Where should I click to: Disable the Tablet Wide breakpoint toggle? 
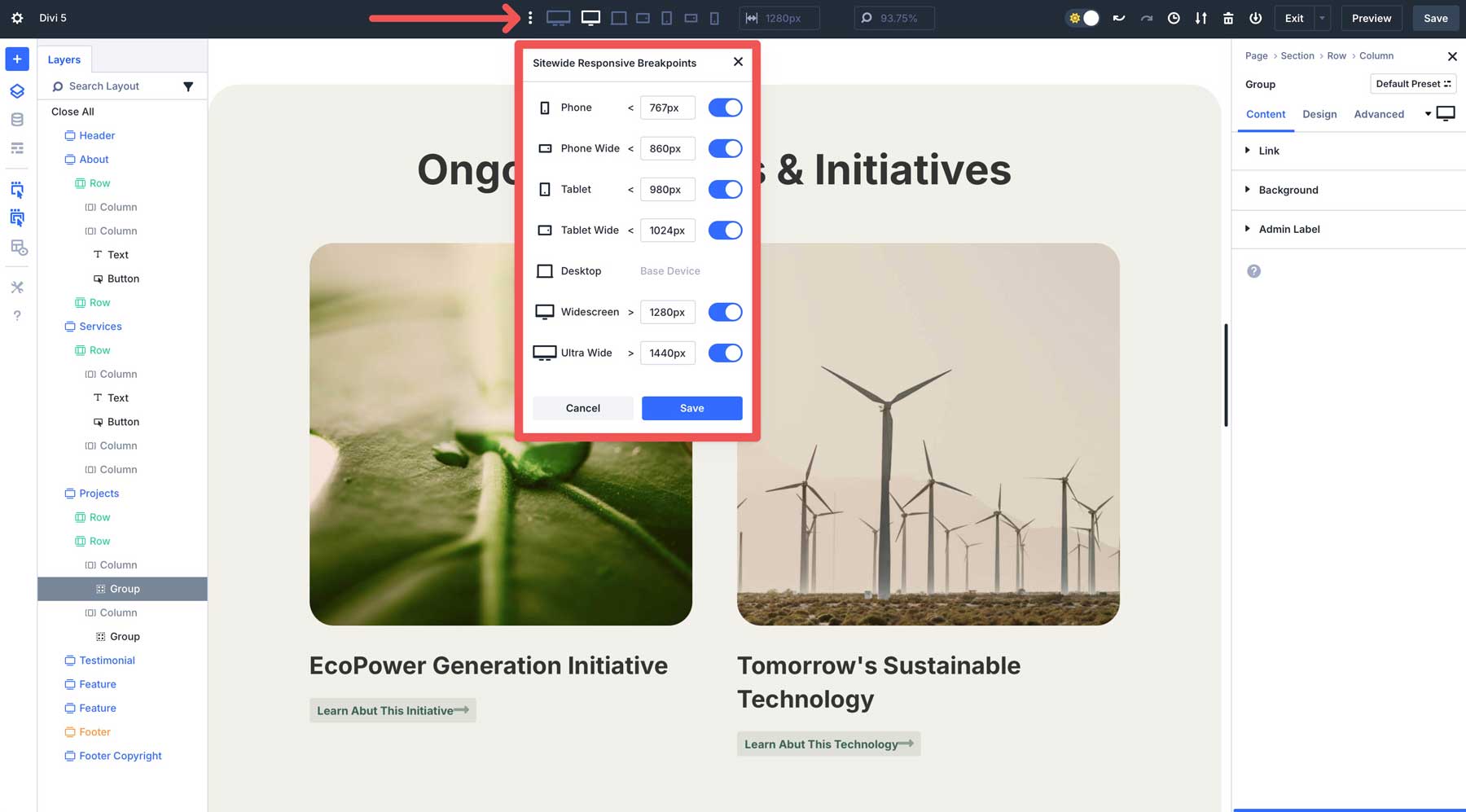click(725, 230)
